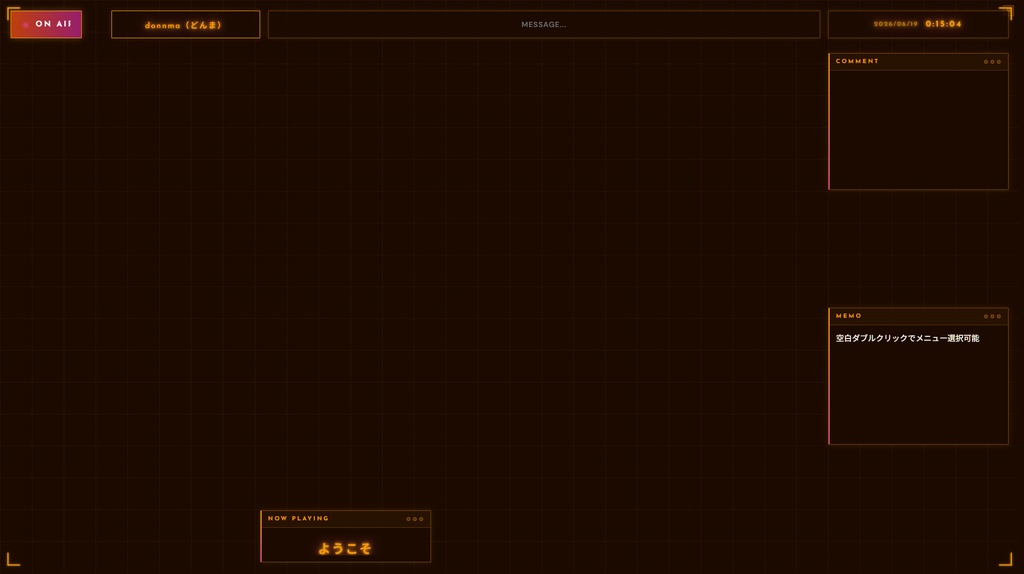Focus the MESSAGE... input field
1024x574 pixels.
544,25
